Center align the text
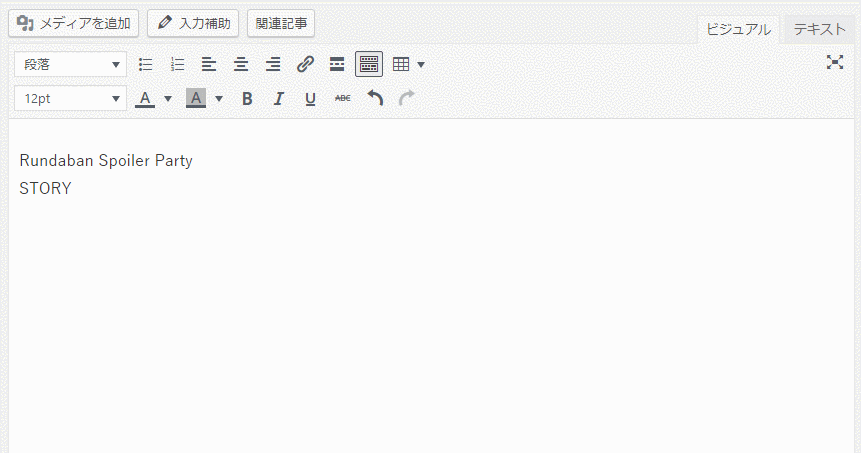The image size is (861, 453). 241,65
